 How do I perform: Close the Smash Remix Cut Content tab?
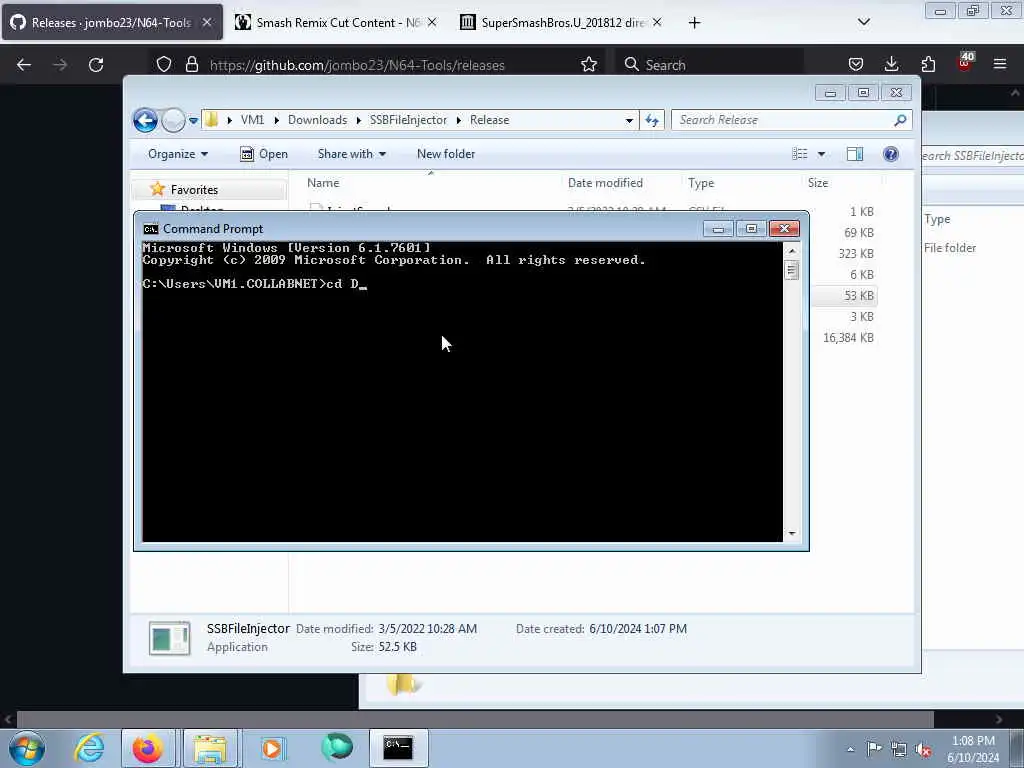click(432, 23)
